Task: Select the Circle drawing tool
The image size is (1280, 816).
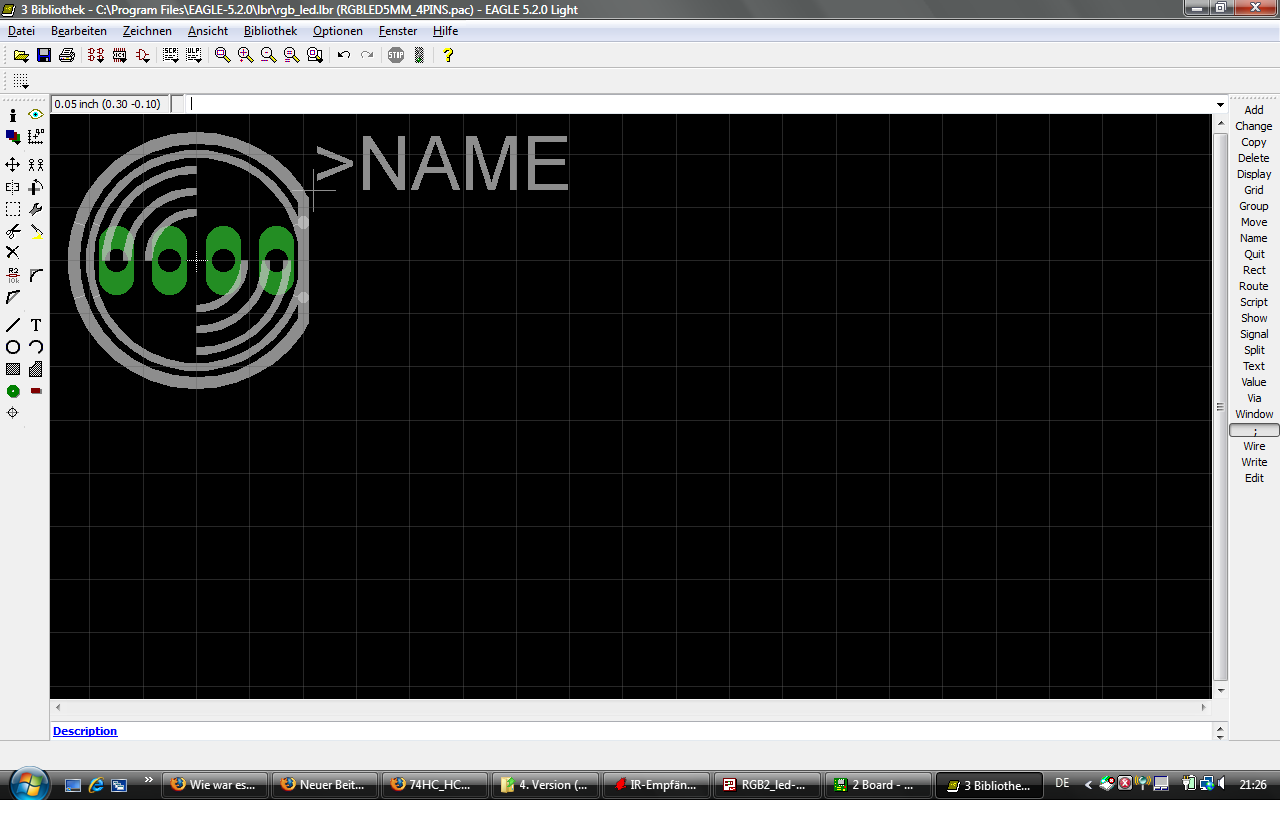Action: pos(13,347)
